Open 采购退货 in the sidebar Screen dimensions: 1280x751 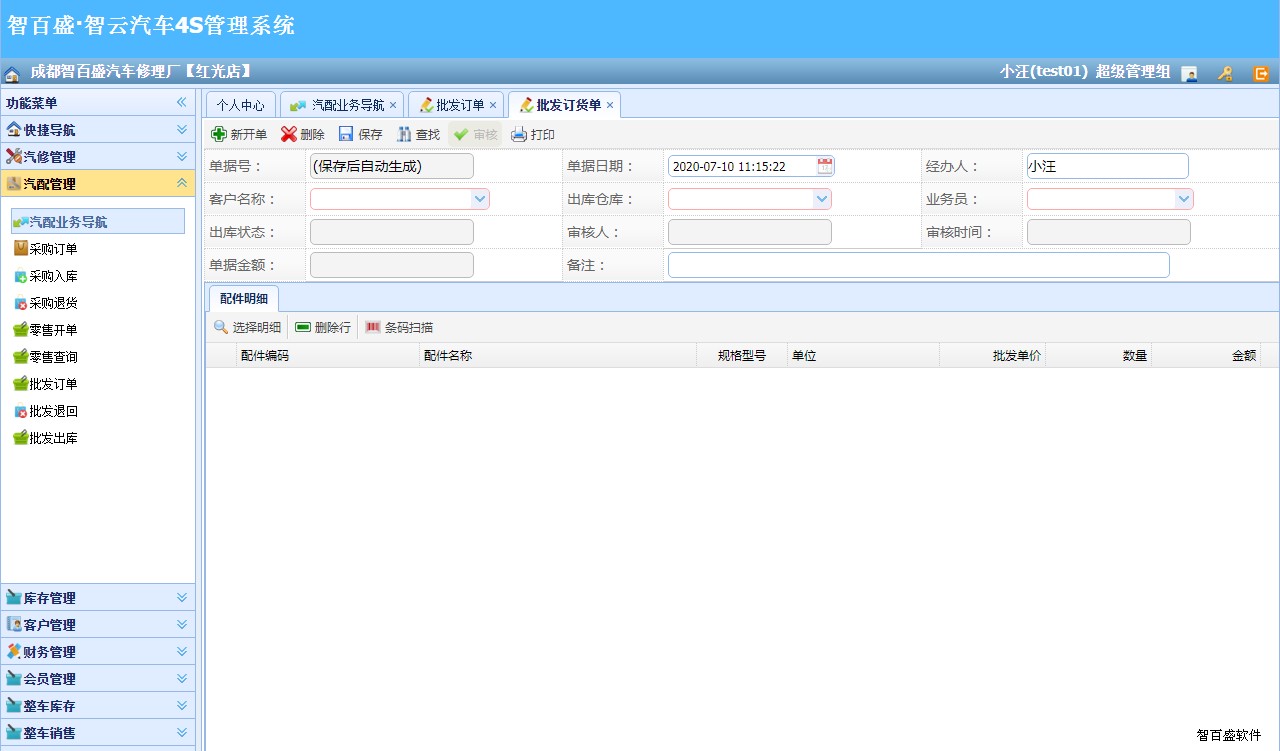45,303
